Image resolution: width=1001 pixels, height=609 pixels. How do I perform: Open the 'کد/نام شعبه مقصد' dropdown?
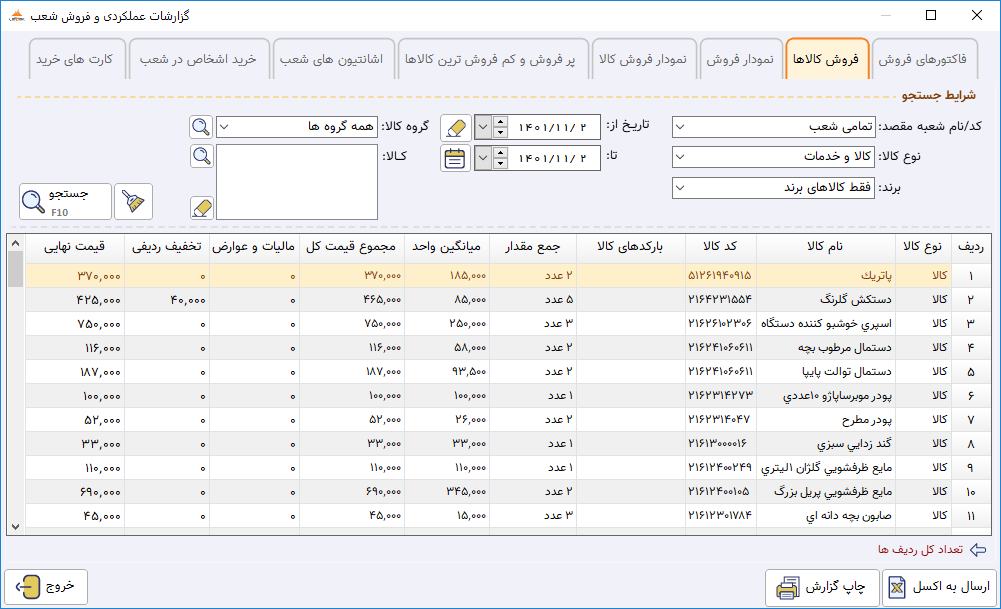point(680,127)
